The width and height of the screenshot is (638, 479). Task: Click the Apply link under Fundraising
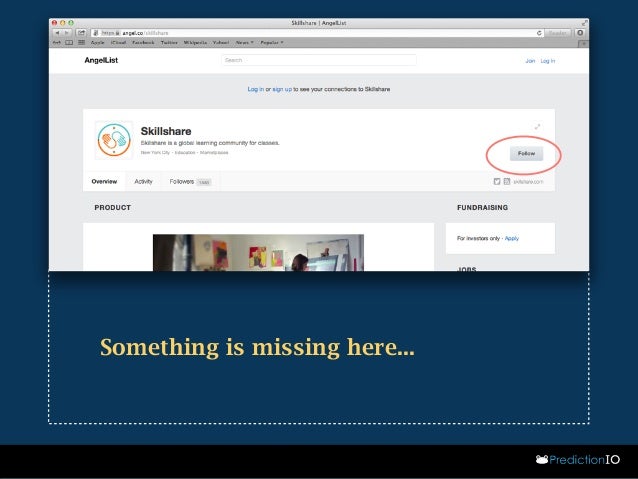(512, 238)
